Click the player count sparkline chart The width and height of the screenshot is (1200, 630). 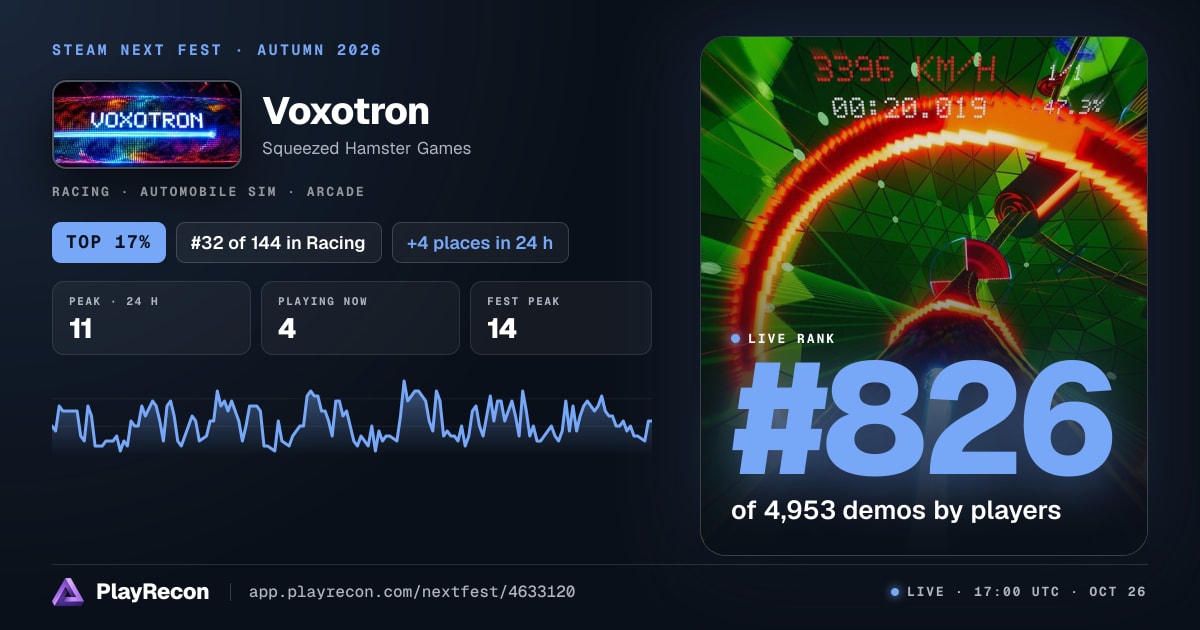click(352, 416)
